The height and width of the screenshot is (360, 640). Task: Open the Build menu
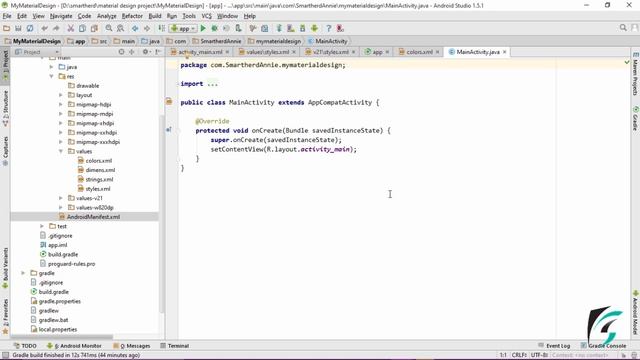coord(155,16)
